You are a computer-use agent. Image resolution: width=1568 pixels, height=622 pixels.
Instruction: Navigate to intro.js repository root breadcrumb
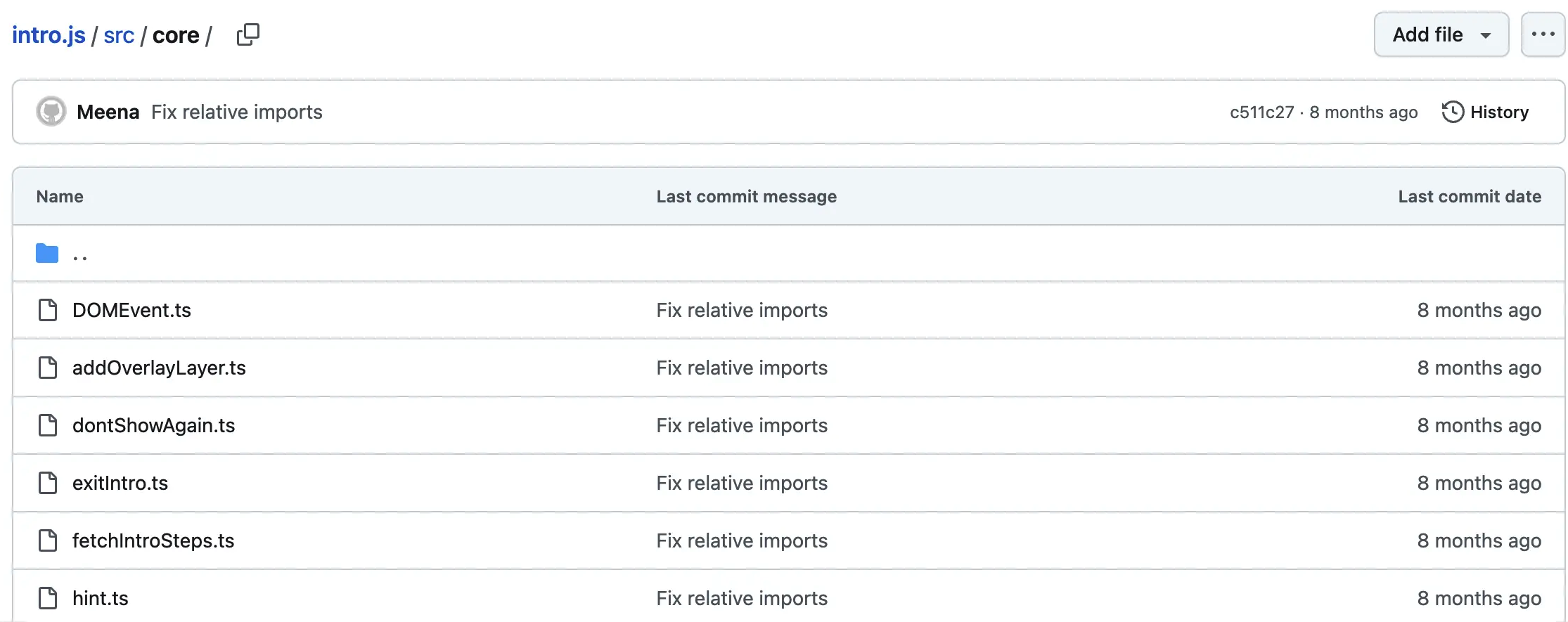[49, 35]
